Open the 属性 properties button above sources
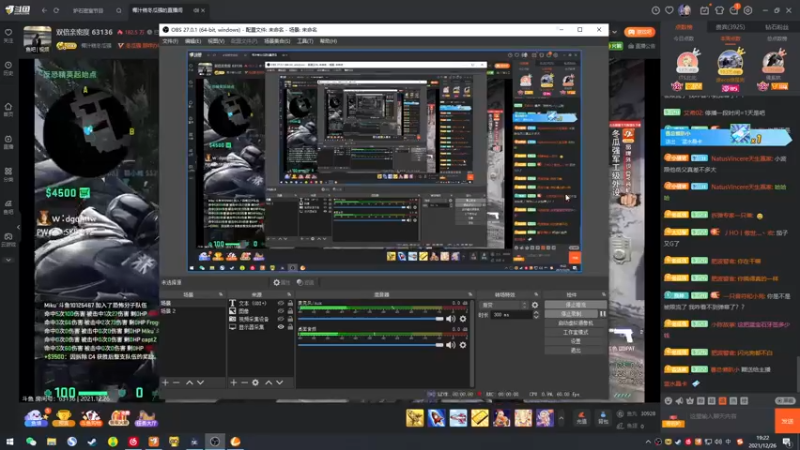The image size is (800, 450). (x=281, y=282)
